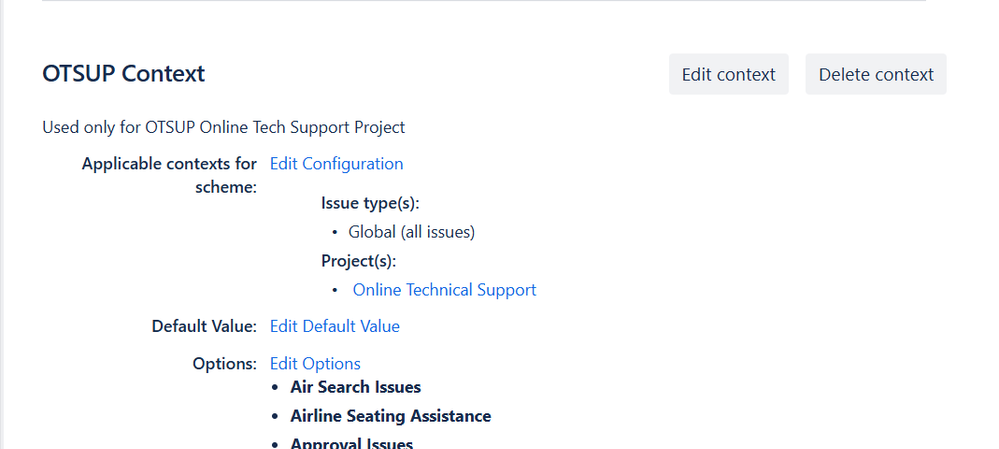The height and width of the screenshot is (449, 999).
Task: Open the Edit Configuration link
Action: coord(336,164)
